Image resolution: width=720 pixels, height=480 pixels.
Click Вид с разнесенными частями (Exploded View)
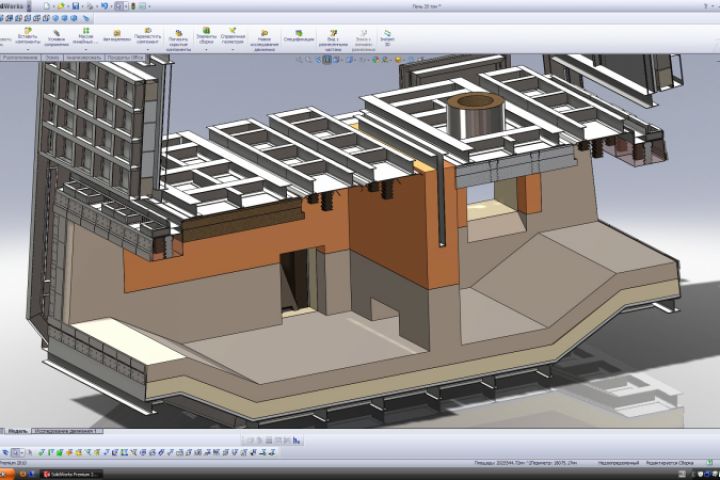333,40
